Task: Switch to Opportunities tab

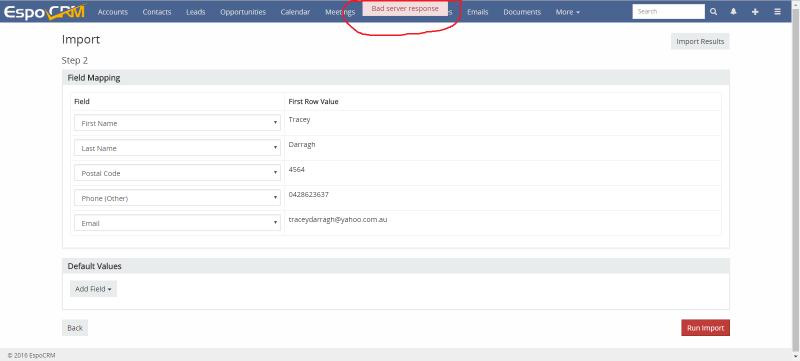Action: tap(243, 12)
